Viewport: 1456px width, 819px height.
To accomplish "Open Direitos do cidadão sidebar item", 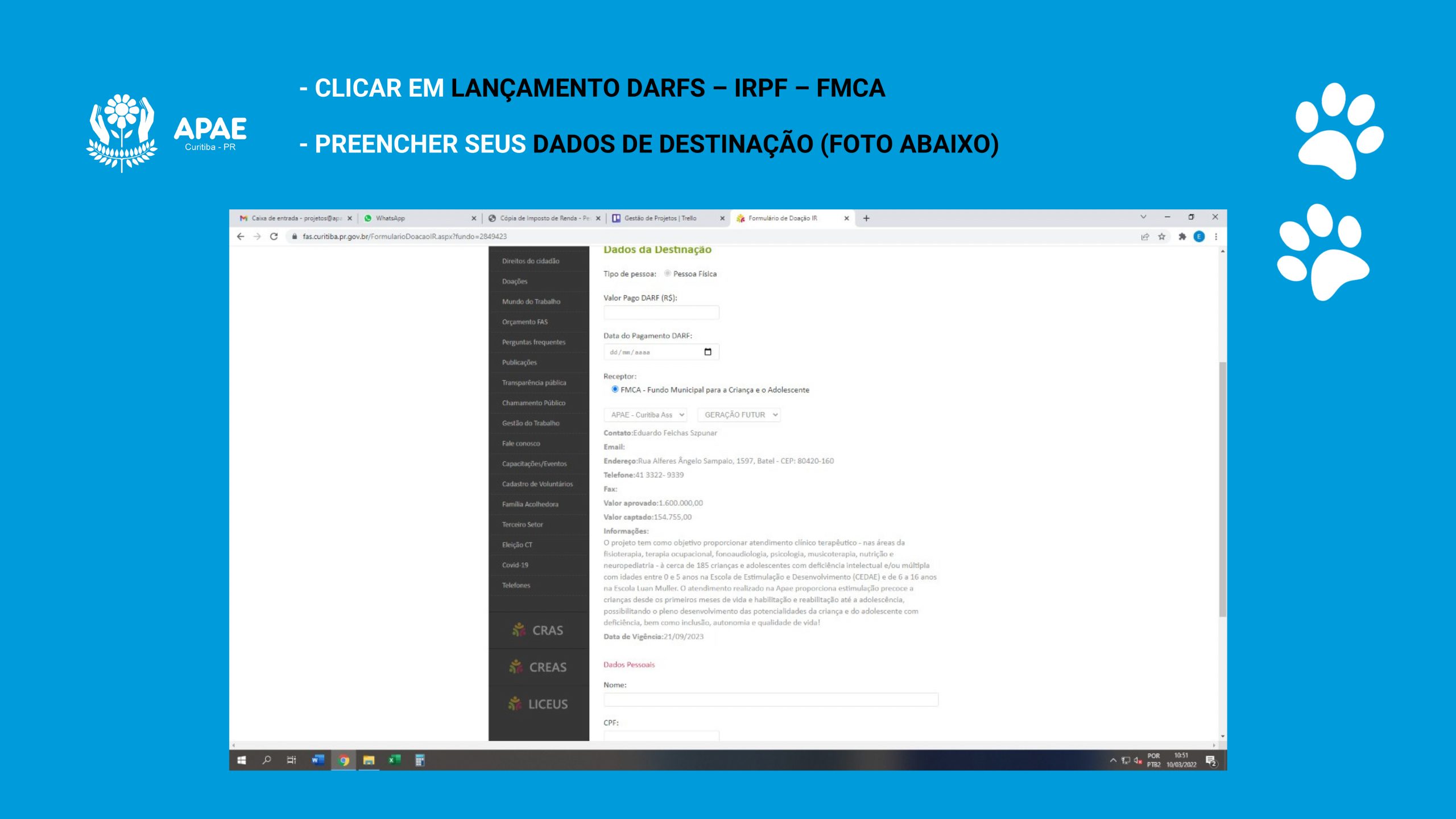I will (531, 261).
